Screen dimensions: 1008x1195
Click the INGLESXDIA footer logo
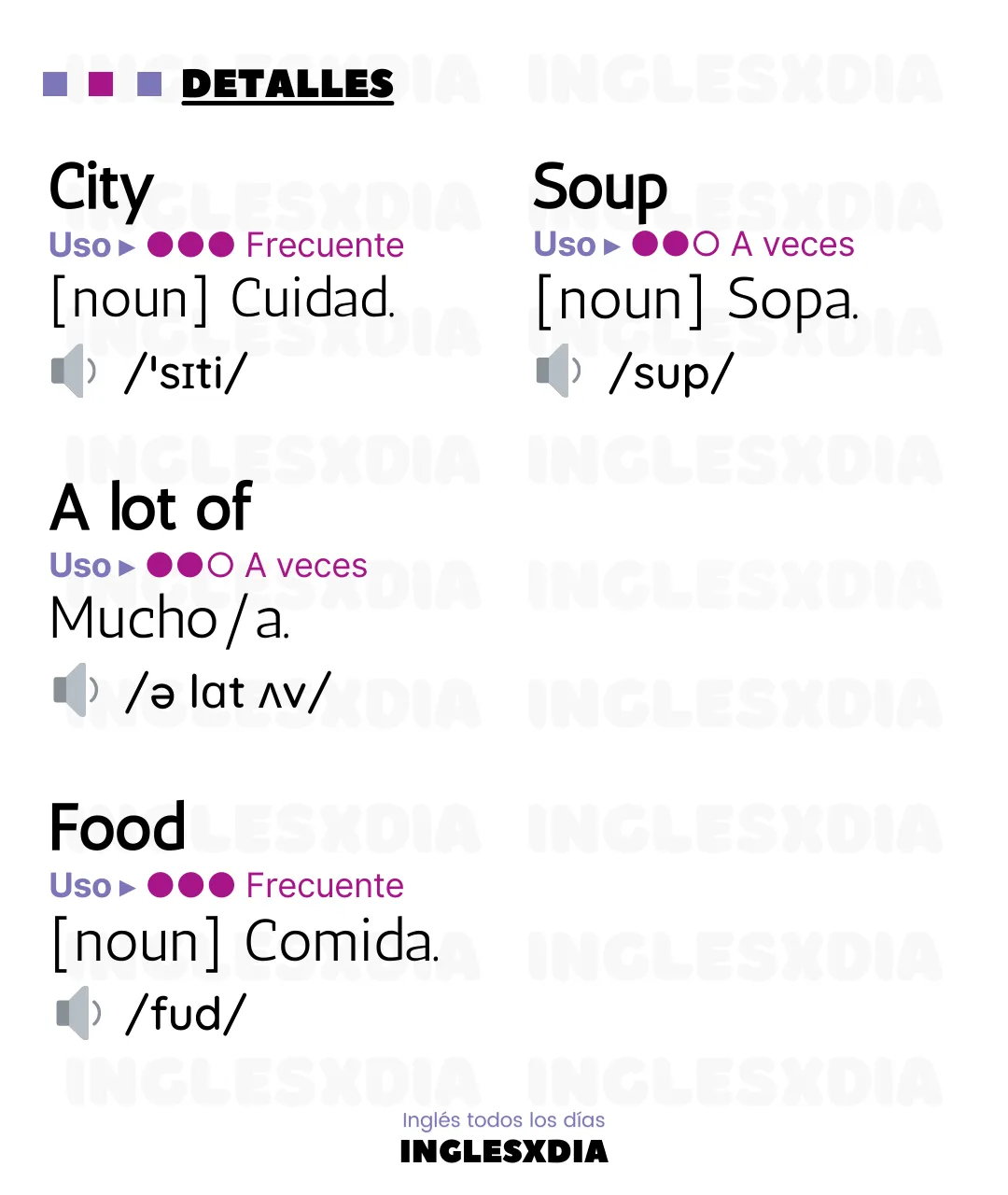point(504,1152)
